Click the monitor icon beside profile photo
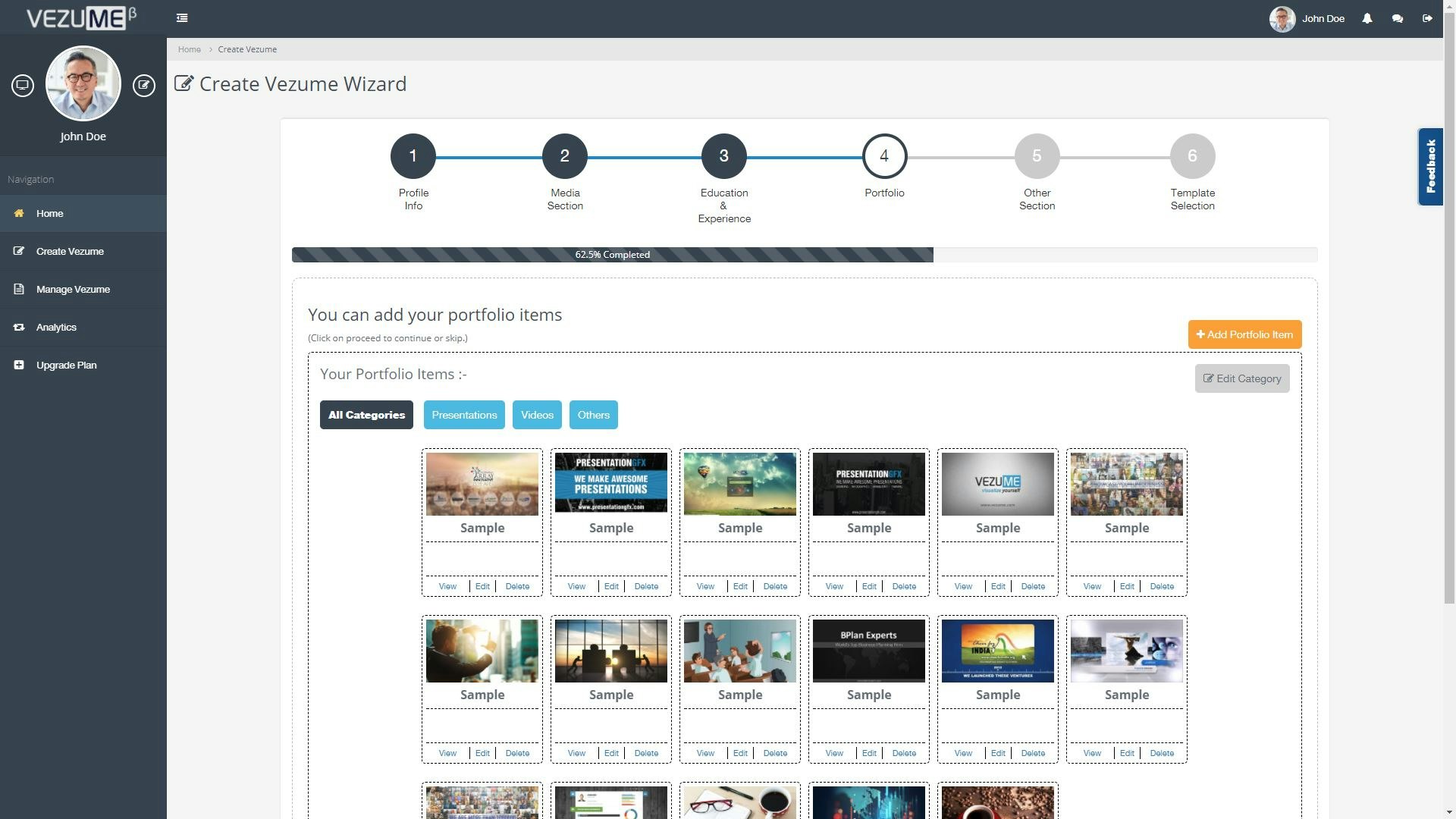Screen dimensions: 1456x819 pyautogui.click(x=23, y=85)
